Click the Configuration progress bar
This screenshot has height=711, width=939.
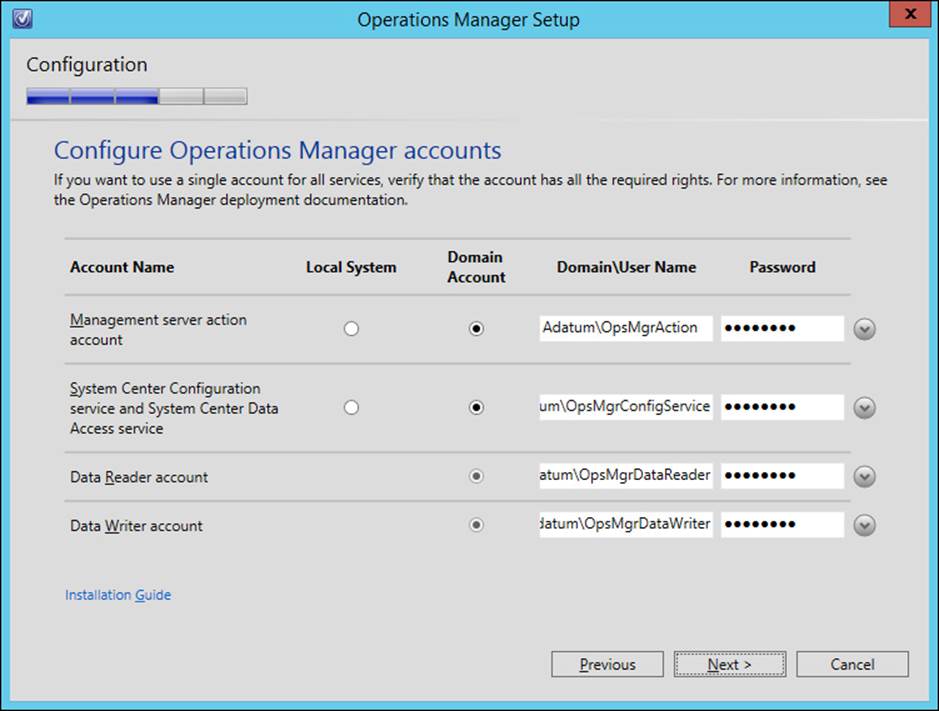pyautogui.click(x=137, y=96)
